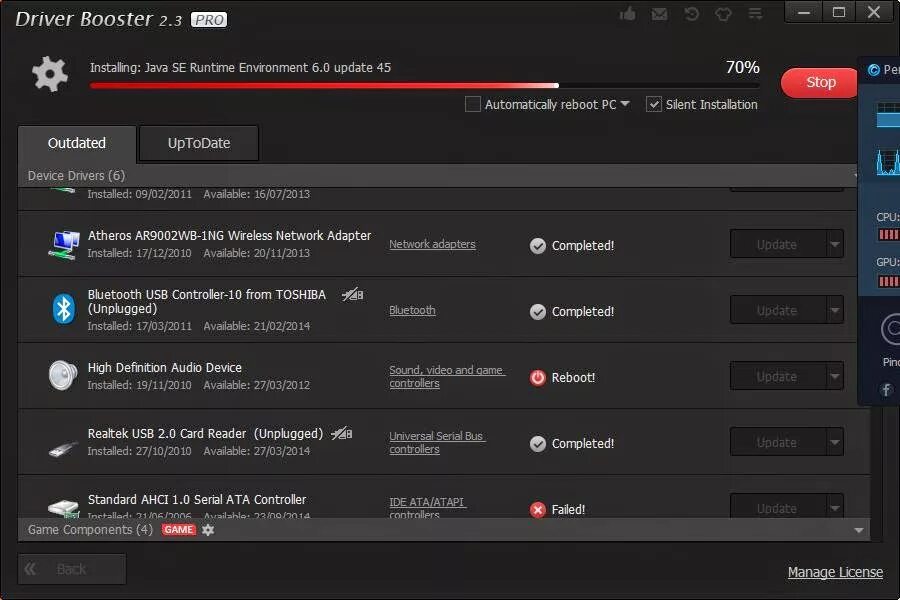Screen dimensions: 900x600
Task: Click Update button for Bluetooth USB Controller
Action: [x=778, y=311]
